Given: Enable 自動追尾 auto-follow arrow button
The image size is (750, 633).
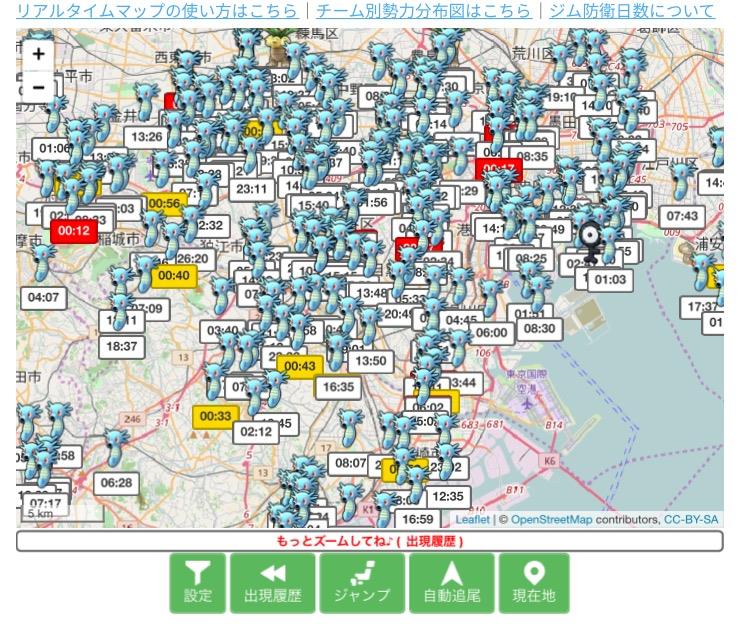Looking at the screenshot, I should tap(452, 583).
